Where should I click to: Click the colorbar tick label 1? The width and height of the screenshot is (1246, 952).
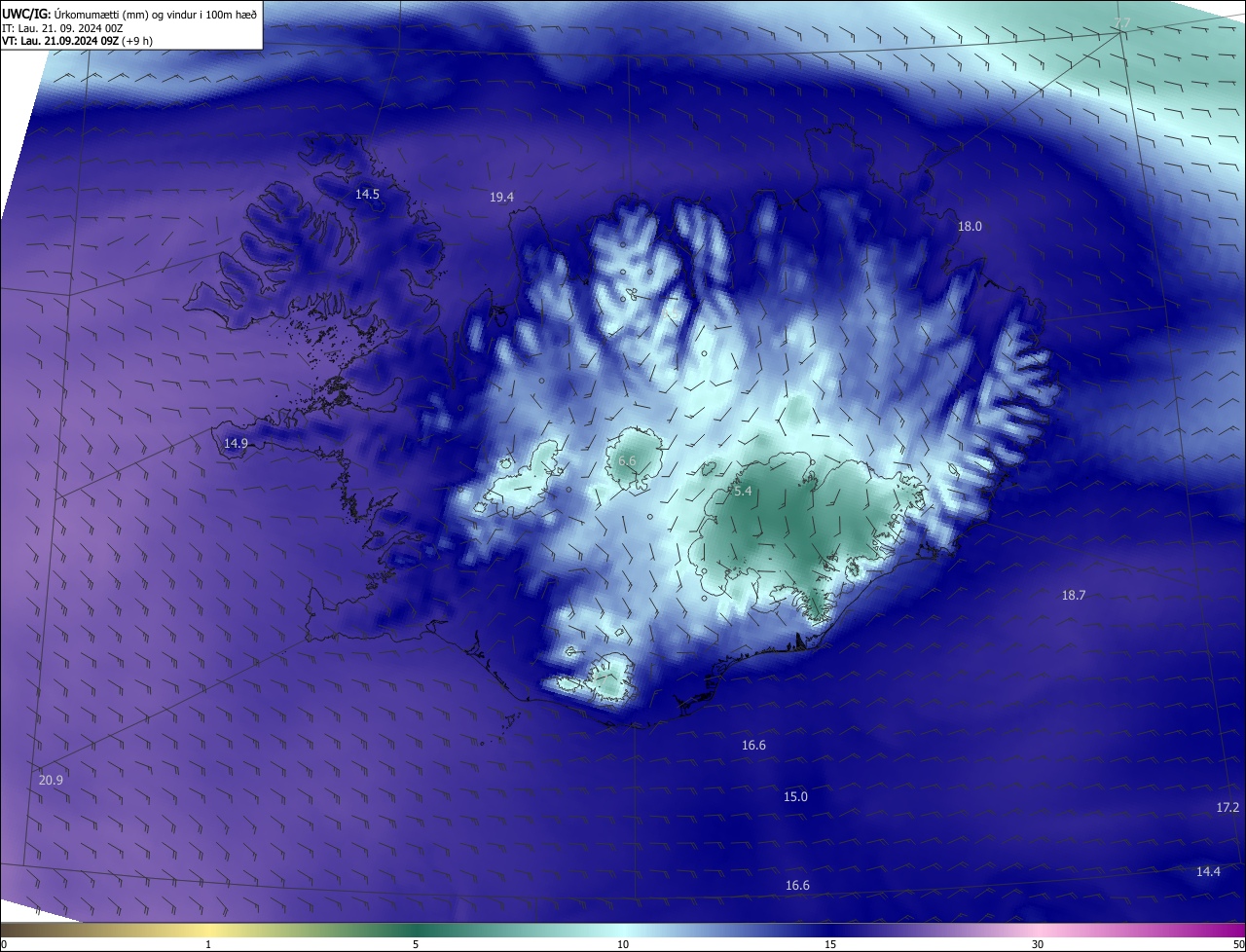tap(208, 945)
